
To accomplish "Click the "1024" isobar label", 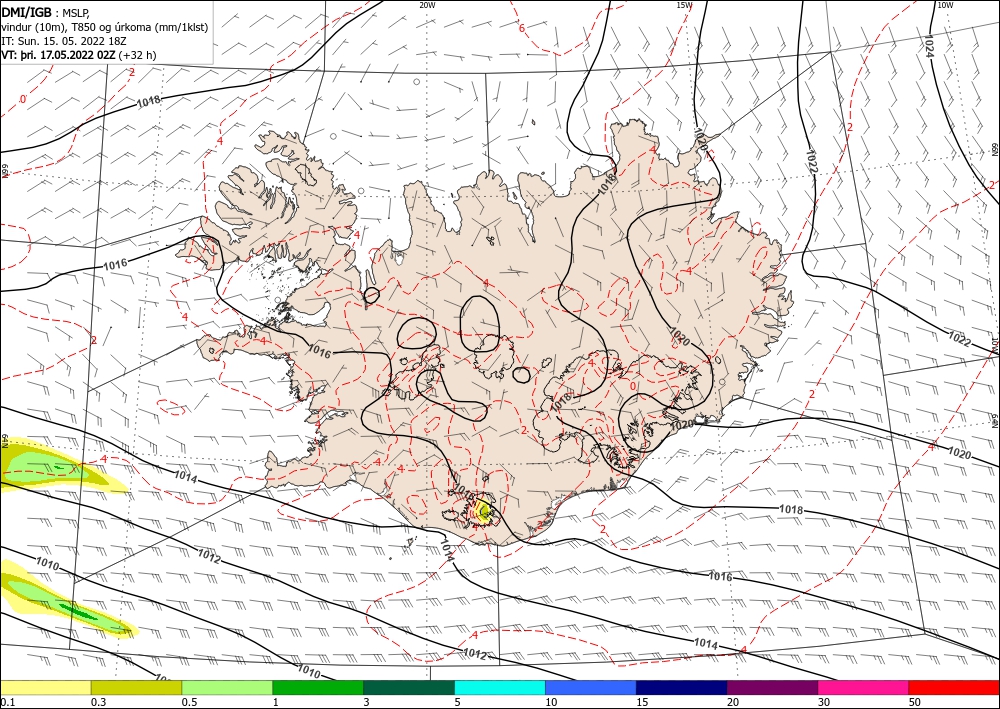I will tap(928, 47).
